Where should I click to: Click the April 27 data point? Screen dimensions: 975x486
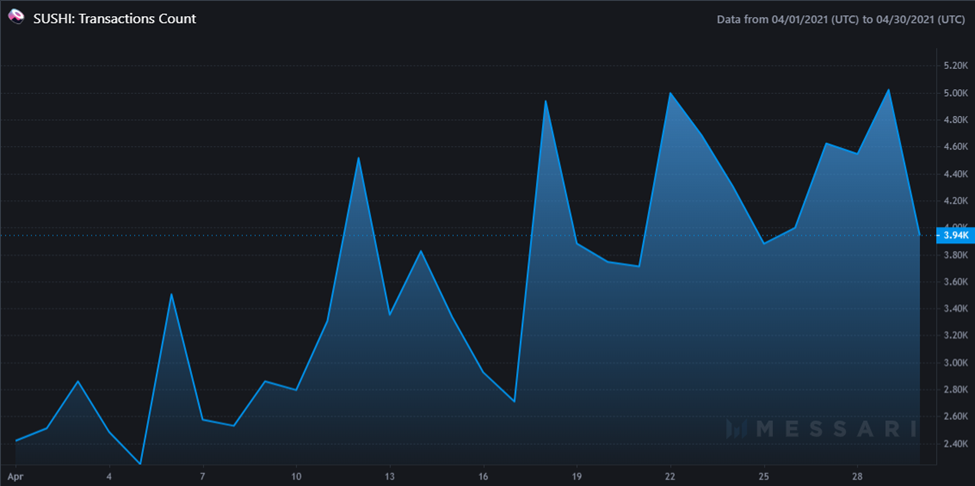point(826,144)
